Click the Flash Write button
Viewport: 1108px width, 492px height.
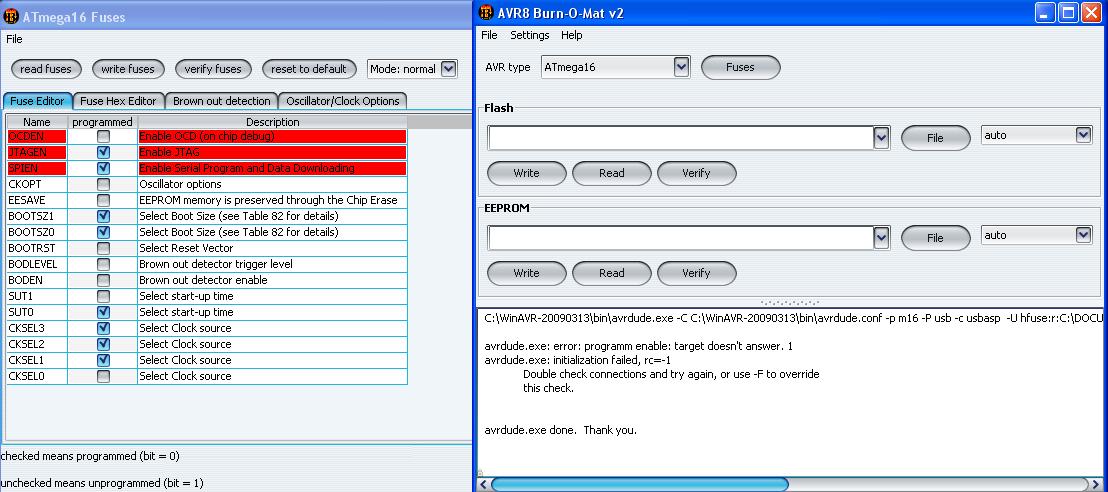click(x=526, y=173)
